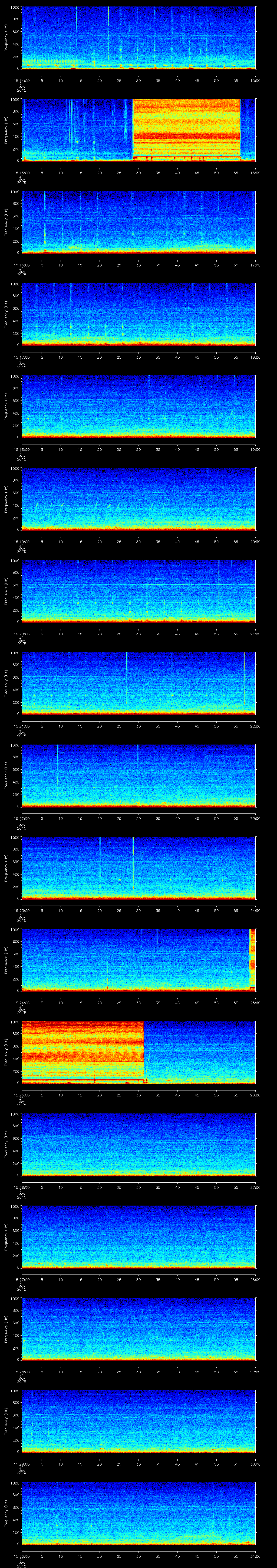Select the '17:00' end time label
The image size is (277, 1568).
[255, 265]
